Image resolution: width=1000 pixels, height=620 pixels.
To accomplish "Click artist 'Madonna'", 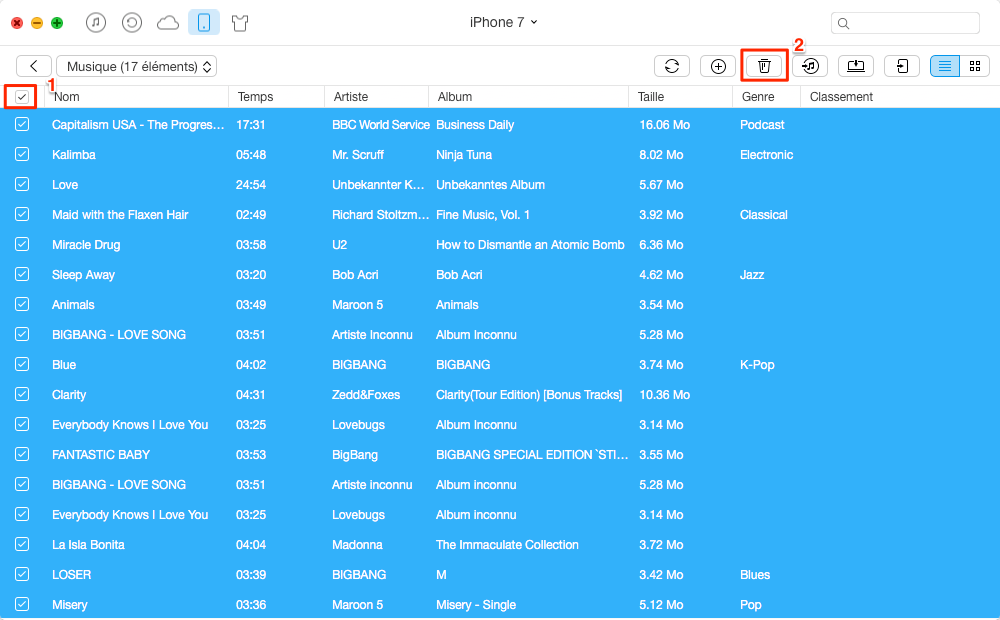I will tap(357, 545).
